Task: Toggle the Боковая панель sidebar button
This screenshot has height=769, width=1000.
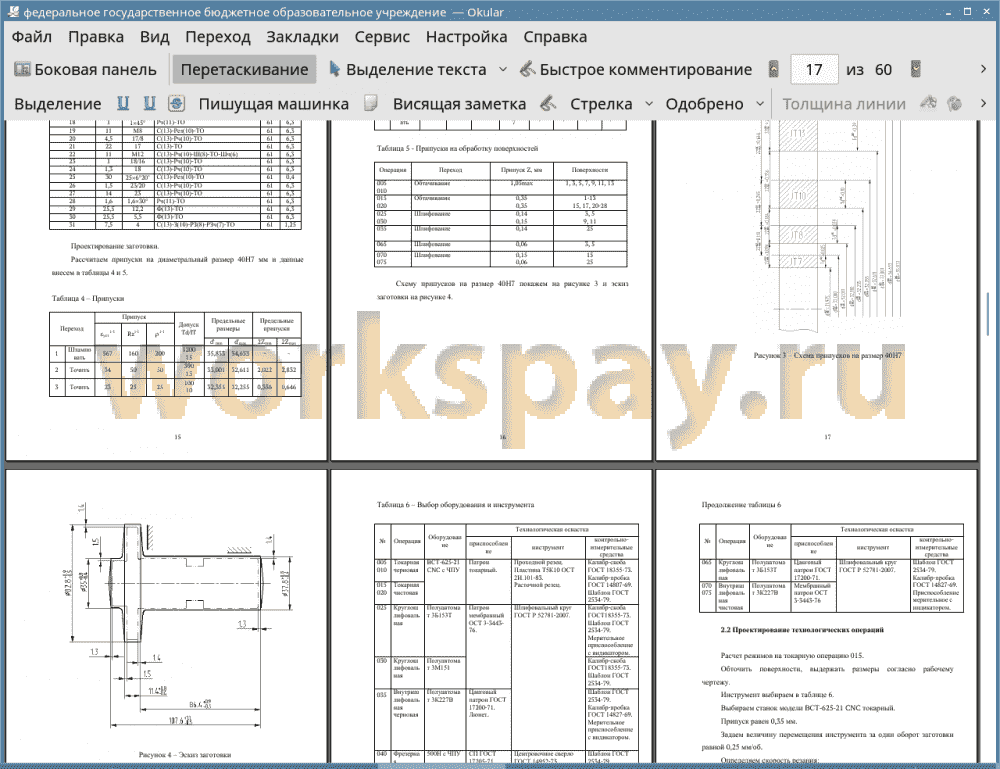Action: tap(85, 70)
